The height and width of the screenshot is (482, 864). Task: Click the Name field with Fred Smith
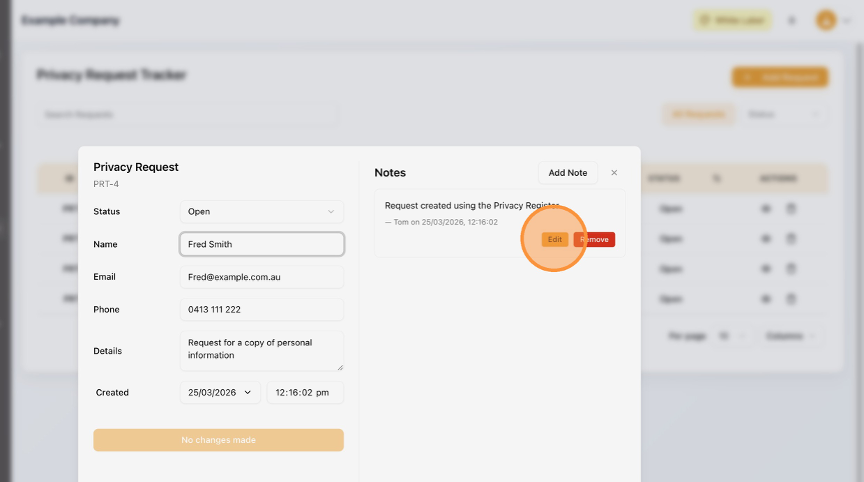tap(261, 244)
